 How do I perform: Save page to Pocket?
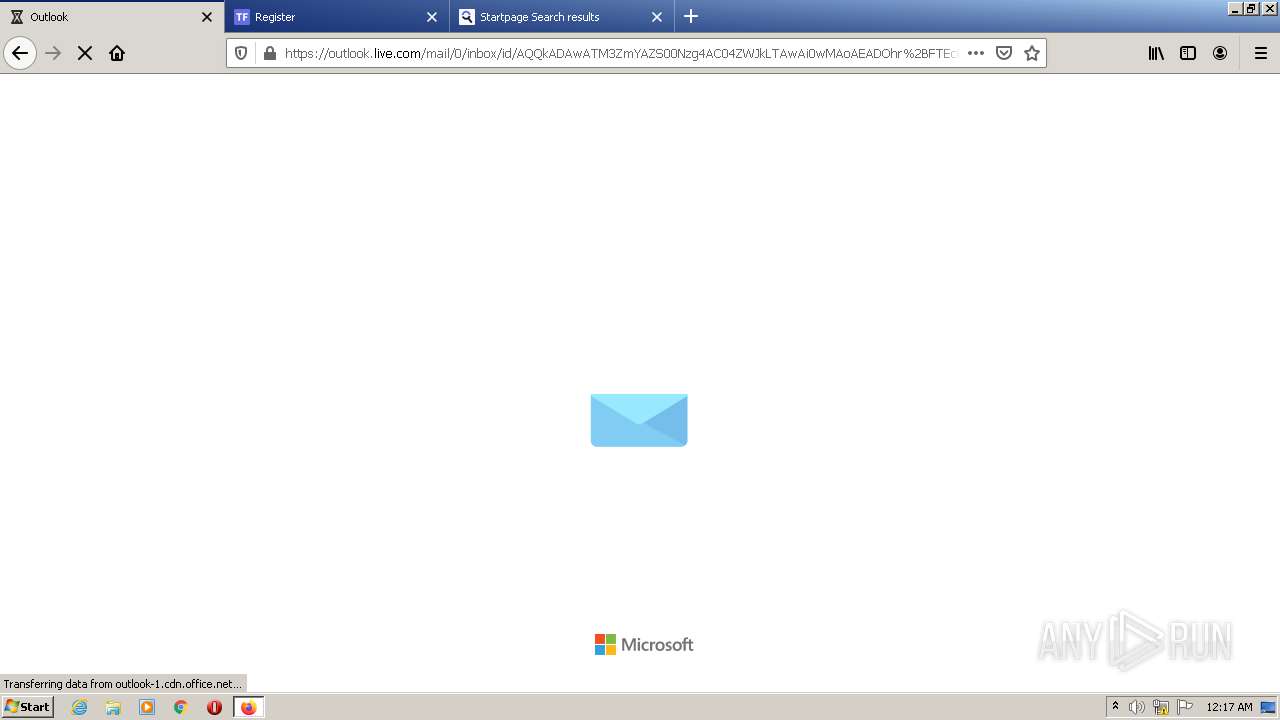[1004, 53]
